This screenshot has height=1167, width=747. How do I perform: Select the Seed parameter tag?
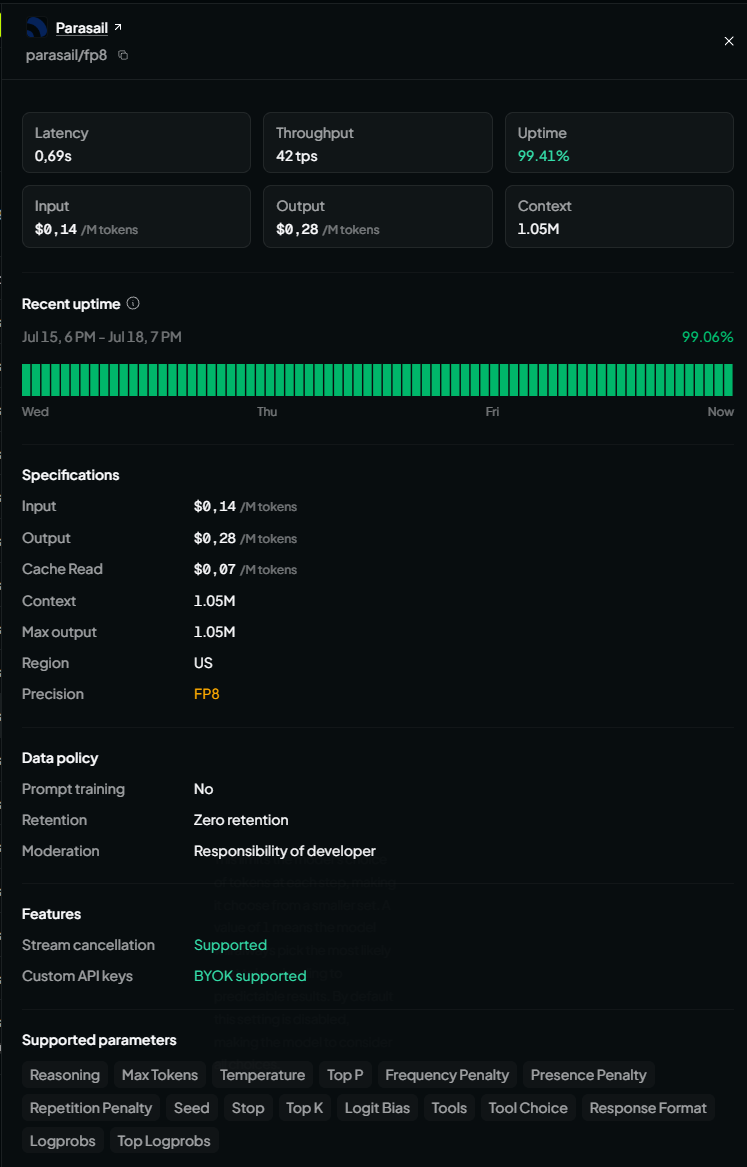192,1108
